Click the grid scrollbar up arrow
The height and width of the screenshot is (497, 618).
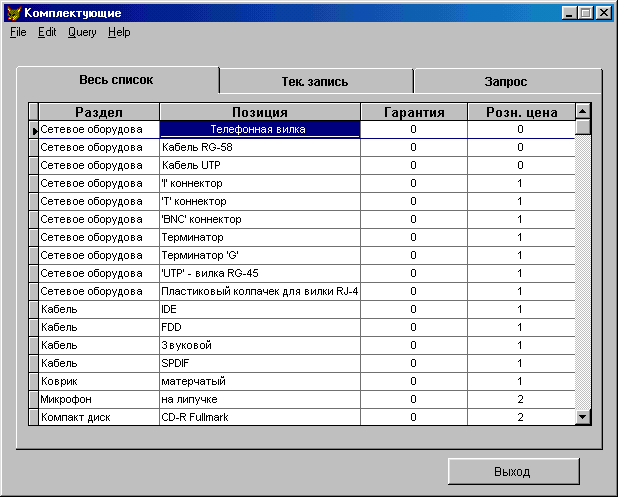(x=583, y=112)
